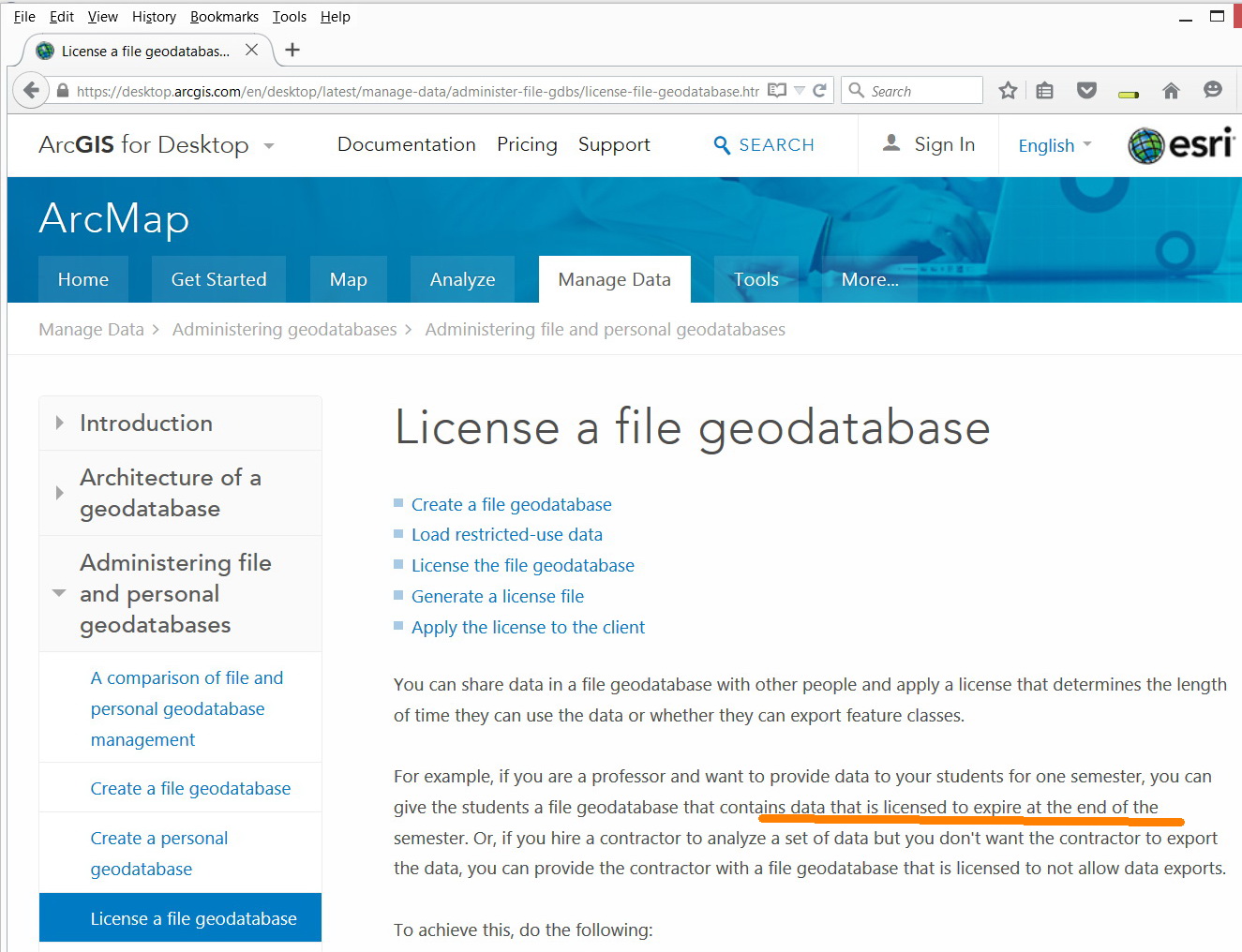Viewport: 1242px width, 952px height.
Task: Click the magnifier icon beside SEARCH
Action: click(x=722, y=145)
